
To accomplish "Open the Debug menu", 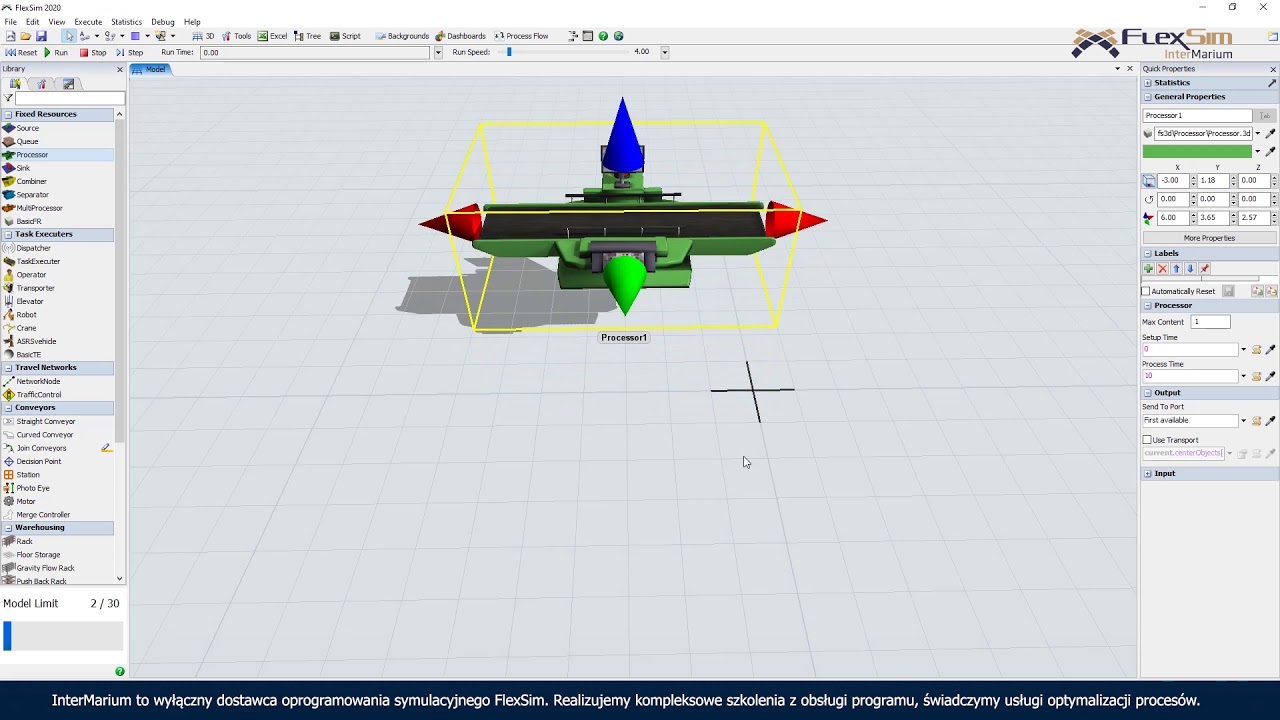I will click(163, 22).
